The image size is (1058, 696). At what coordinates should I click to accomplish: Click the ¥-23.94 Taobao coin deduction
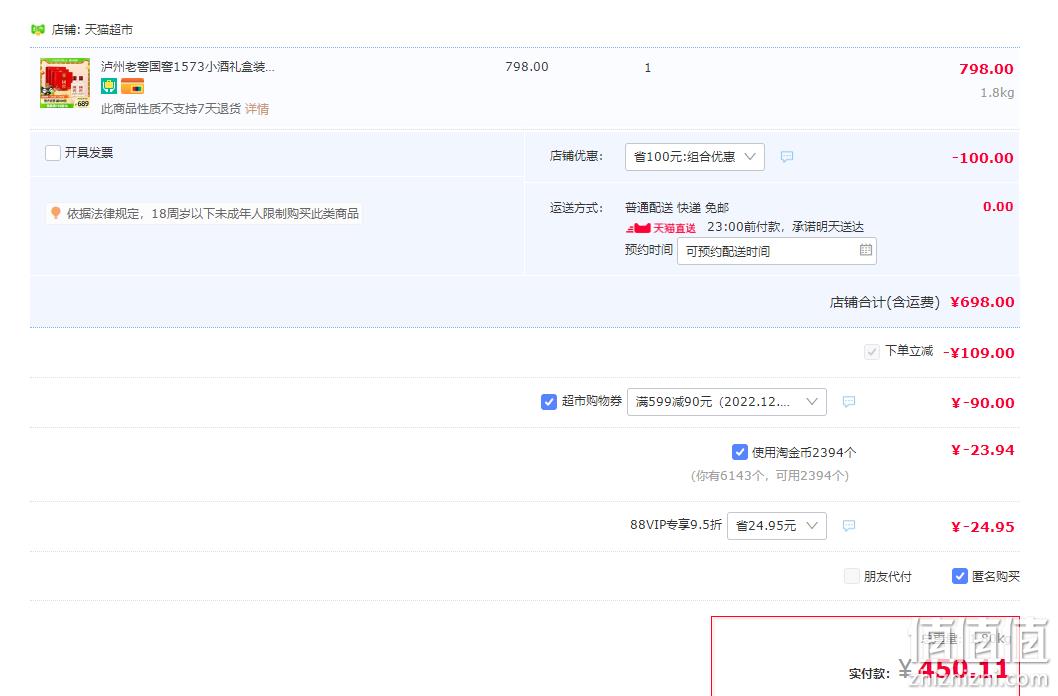pyautogui.click(x=982, y=451)
